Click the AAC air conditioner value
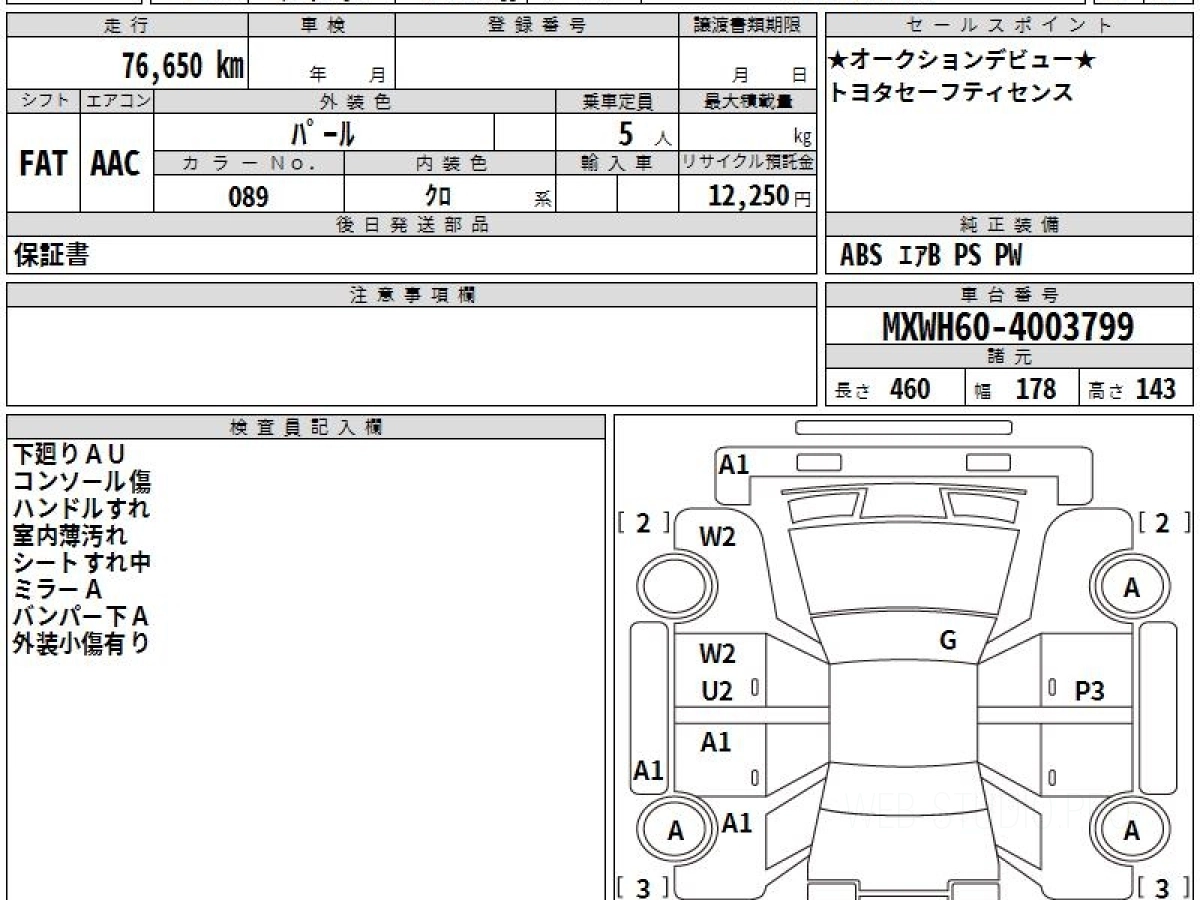This screenshot has height=900, width=1200. click(x=116, y=164)
